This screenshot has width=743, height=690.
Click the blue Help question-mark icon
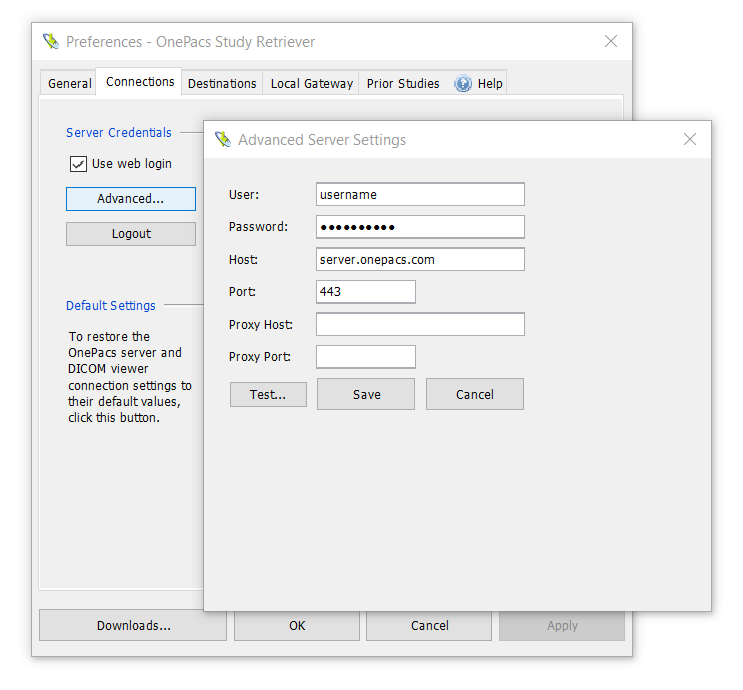pos(462,83)
